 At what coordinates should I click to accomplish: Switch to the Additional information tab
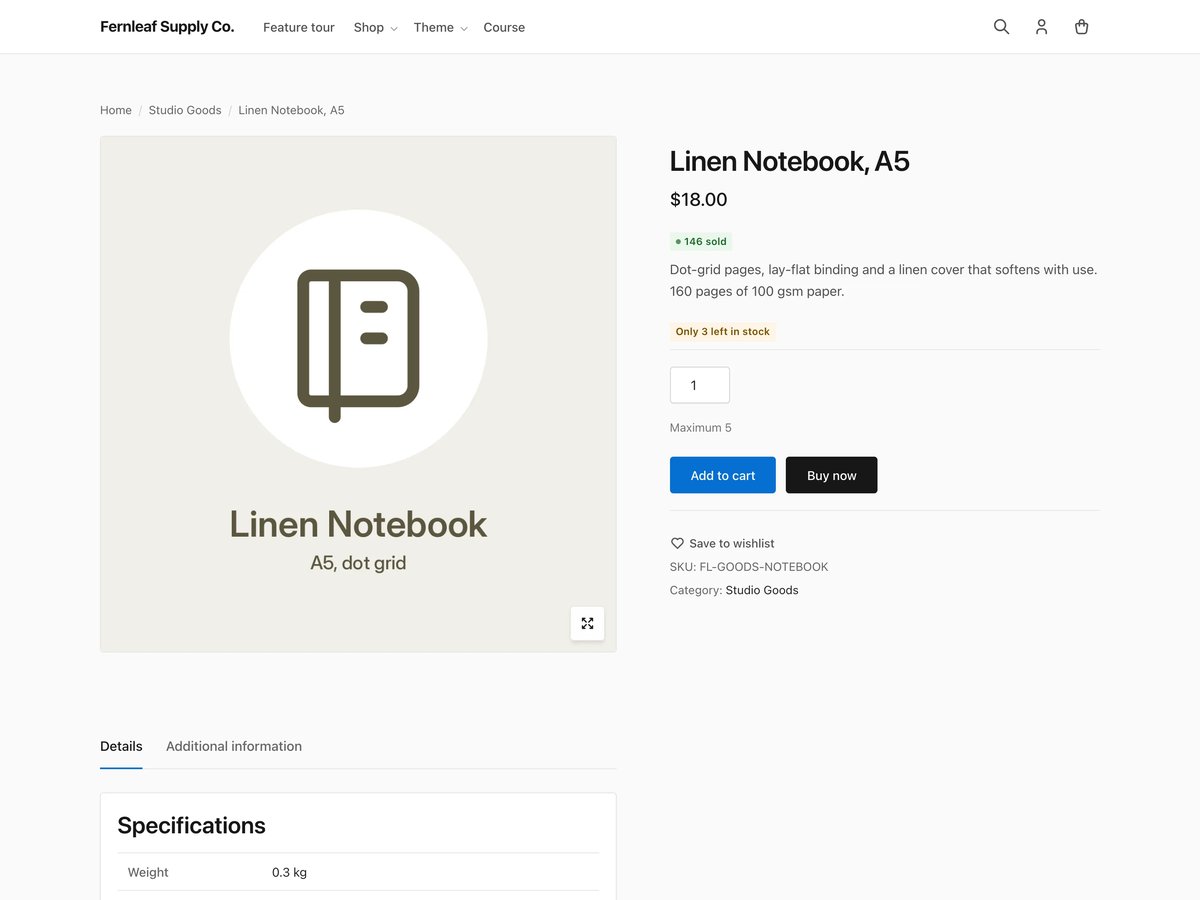coord(234,746)
